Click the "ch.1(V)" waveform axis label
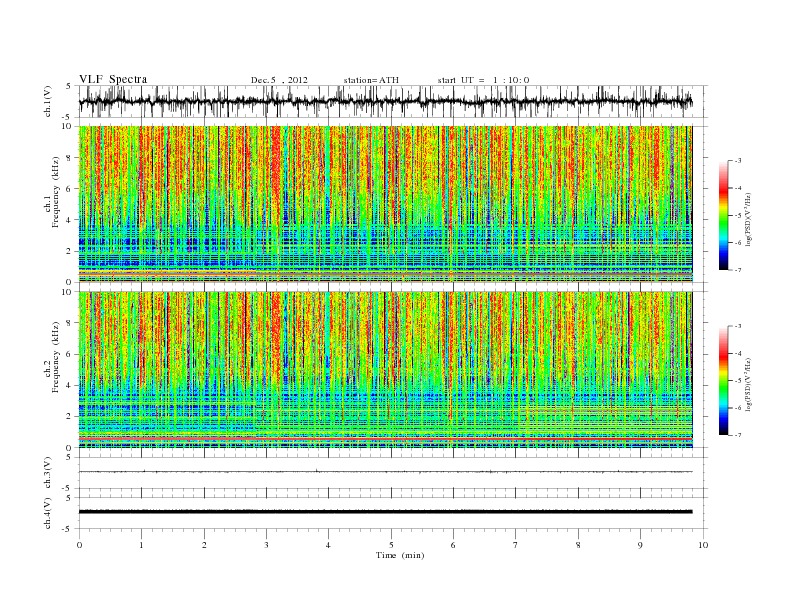 point(48,101)
